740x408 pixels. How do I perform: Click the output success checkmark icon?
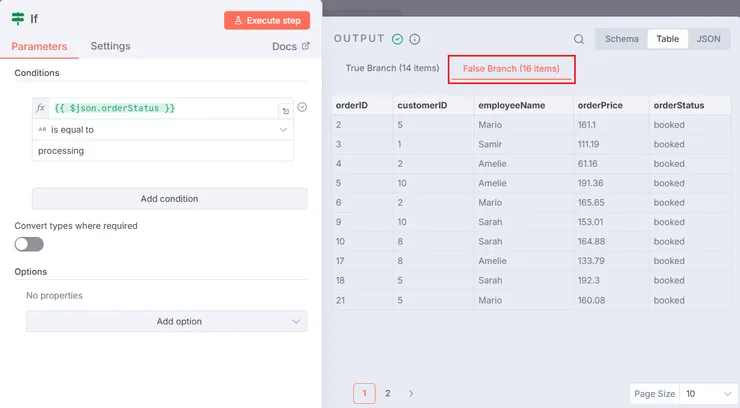click(x=398, y=39)
